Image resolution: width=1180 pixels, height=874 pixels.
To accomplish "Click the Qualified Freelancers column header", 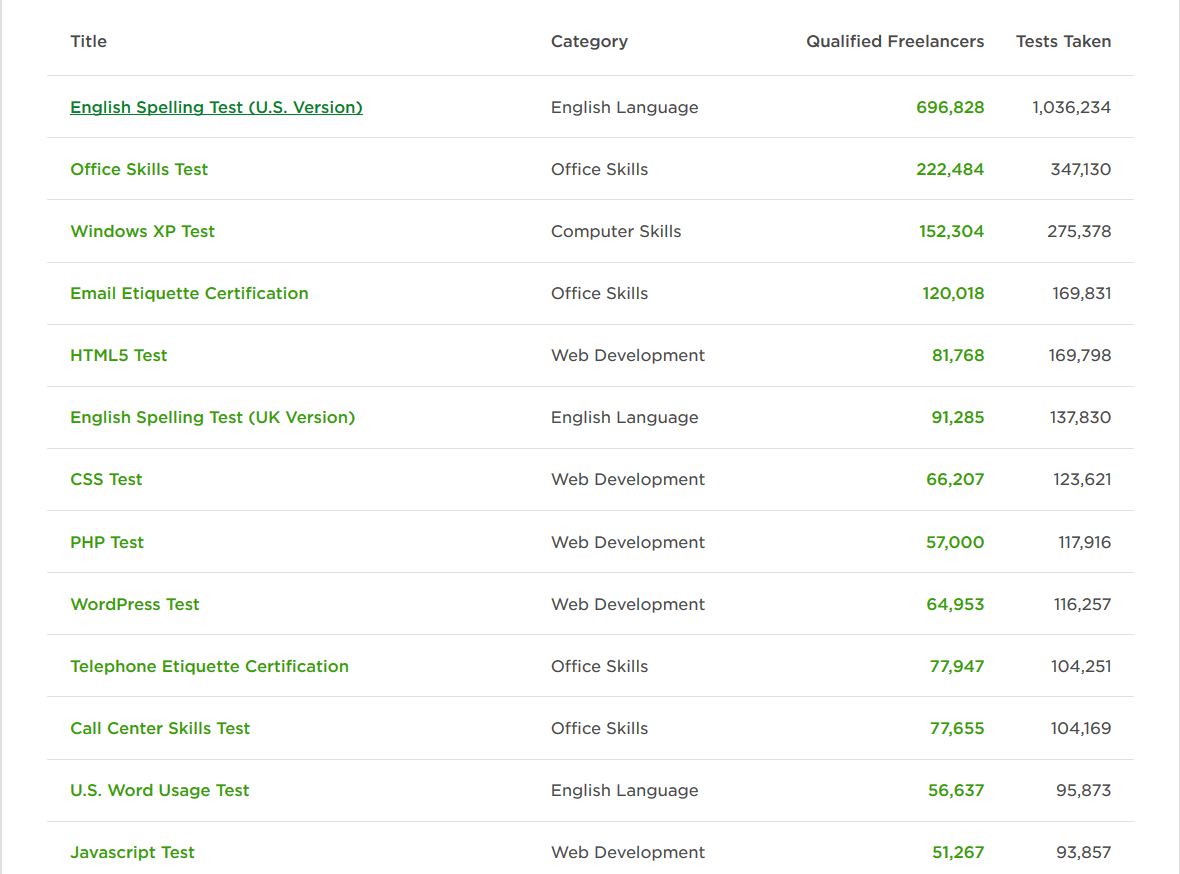I will tap(895, 41).
